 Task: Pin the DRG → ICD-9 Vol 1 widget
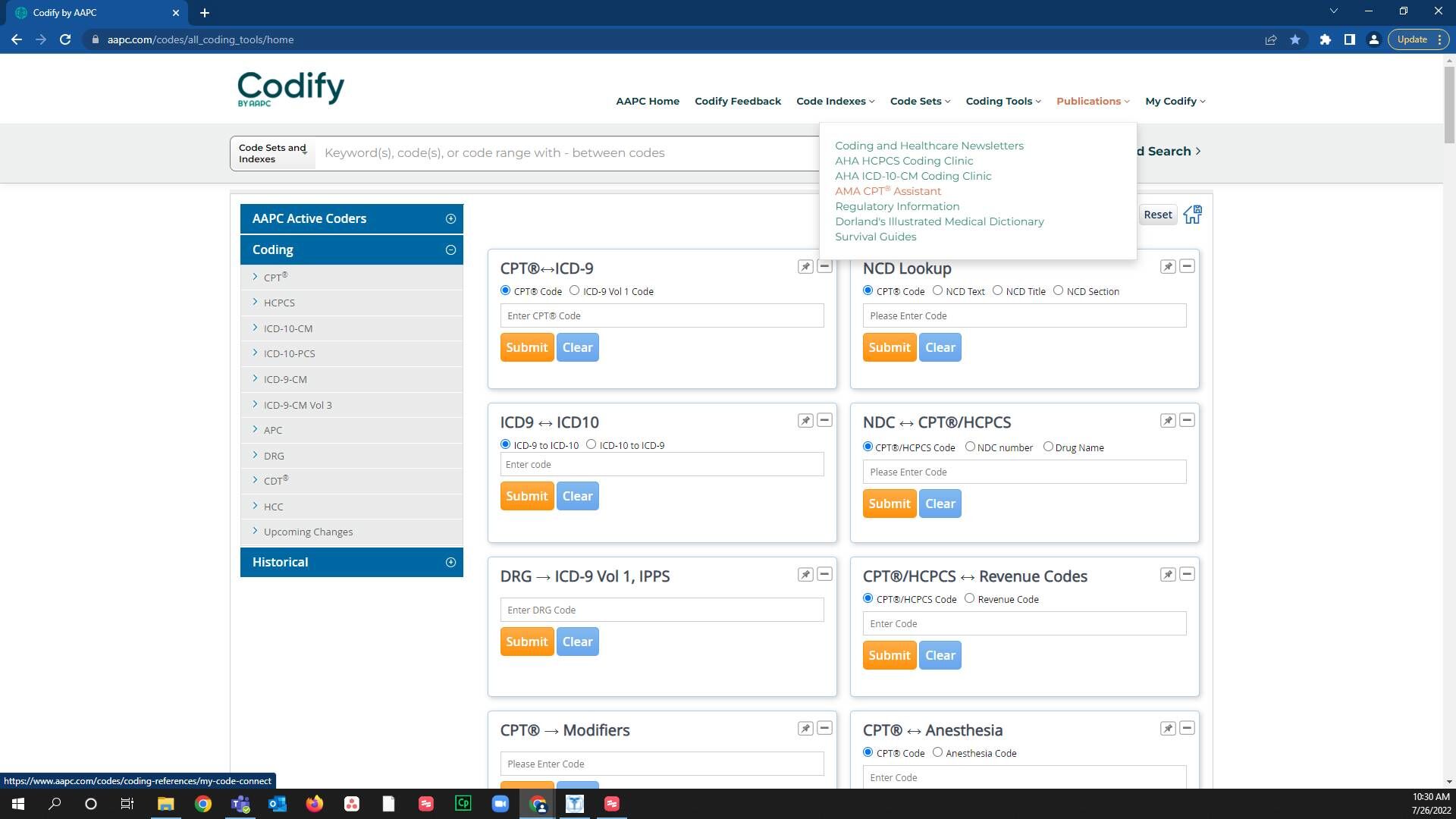click(805, 574)
